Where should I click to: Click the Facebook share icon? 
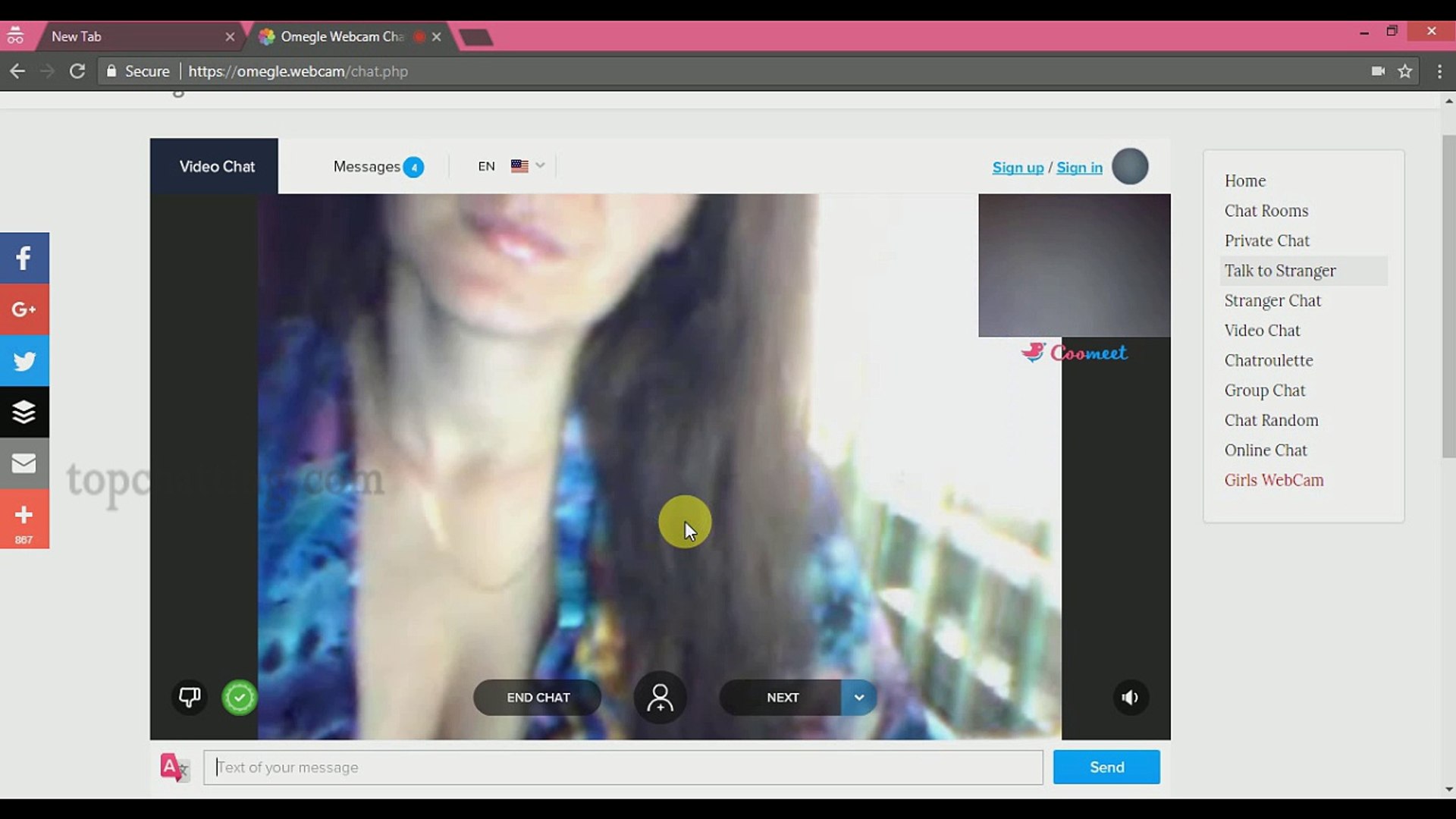[x=24, y=258]
